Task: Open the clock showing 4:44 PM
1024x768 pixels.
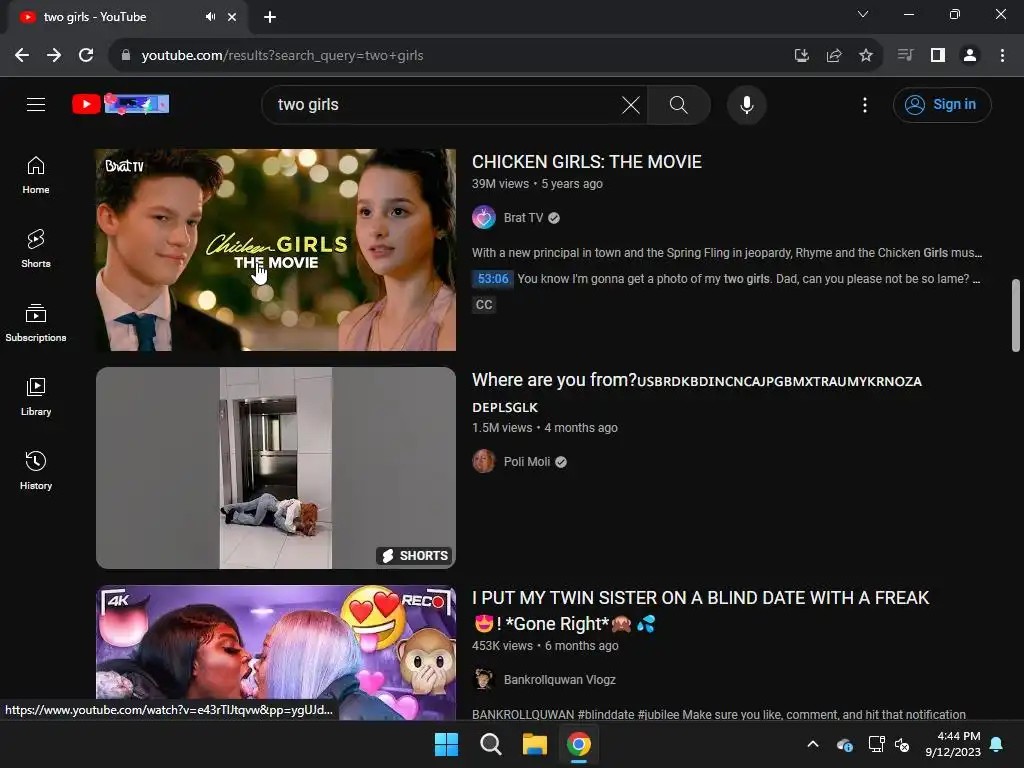Action: (x=953, y=744)
